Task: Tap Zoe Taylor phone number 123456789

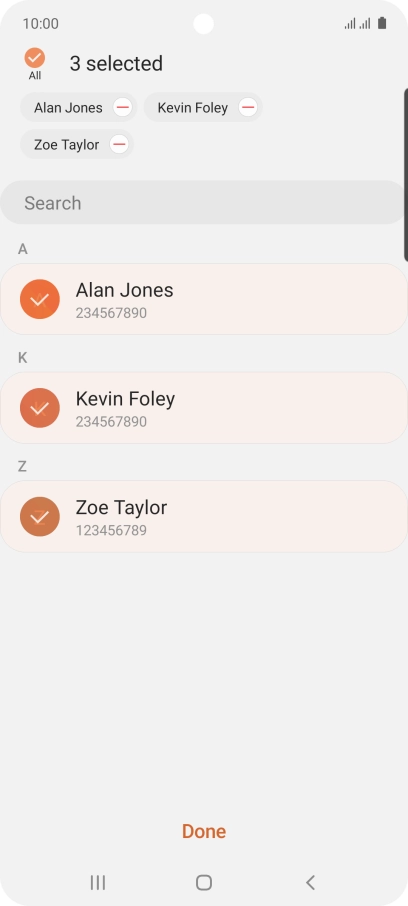Action: coord(111,530)
